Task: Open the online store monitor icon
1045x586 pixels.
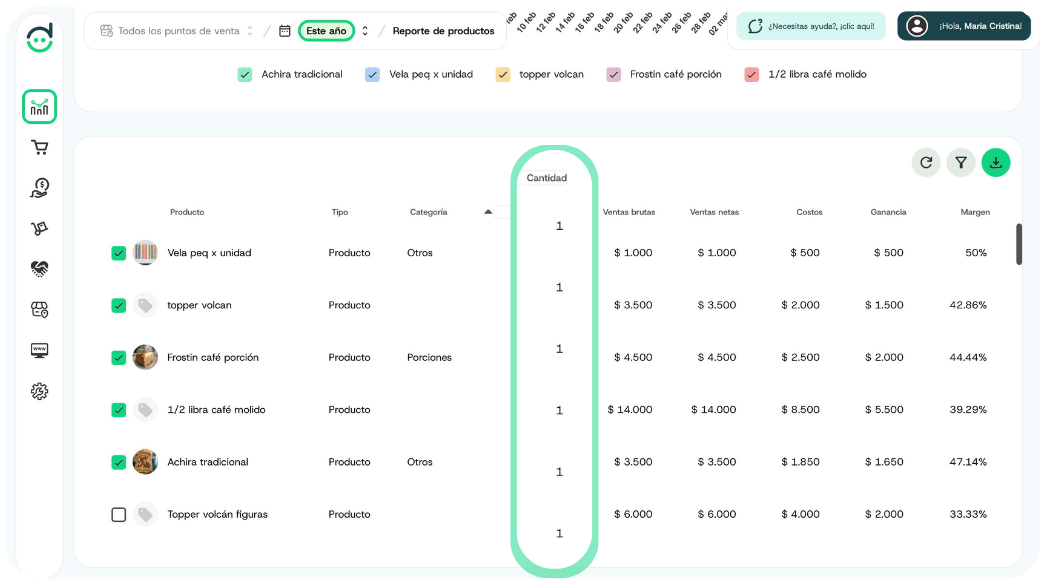Action: [39, 350]
